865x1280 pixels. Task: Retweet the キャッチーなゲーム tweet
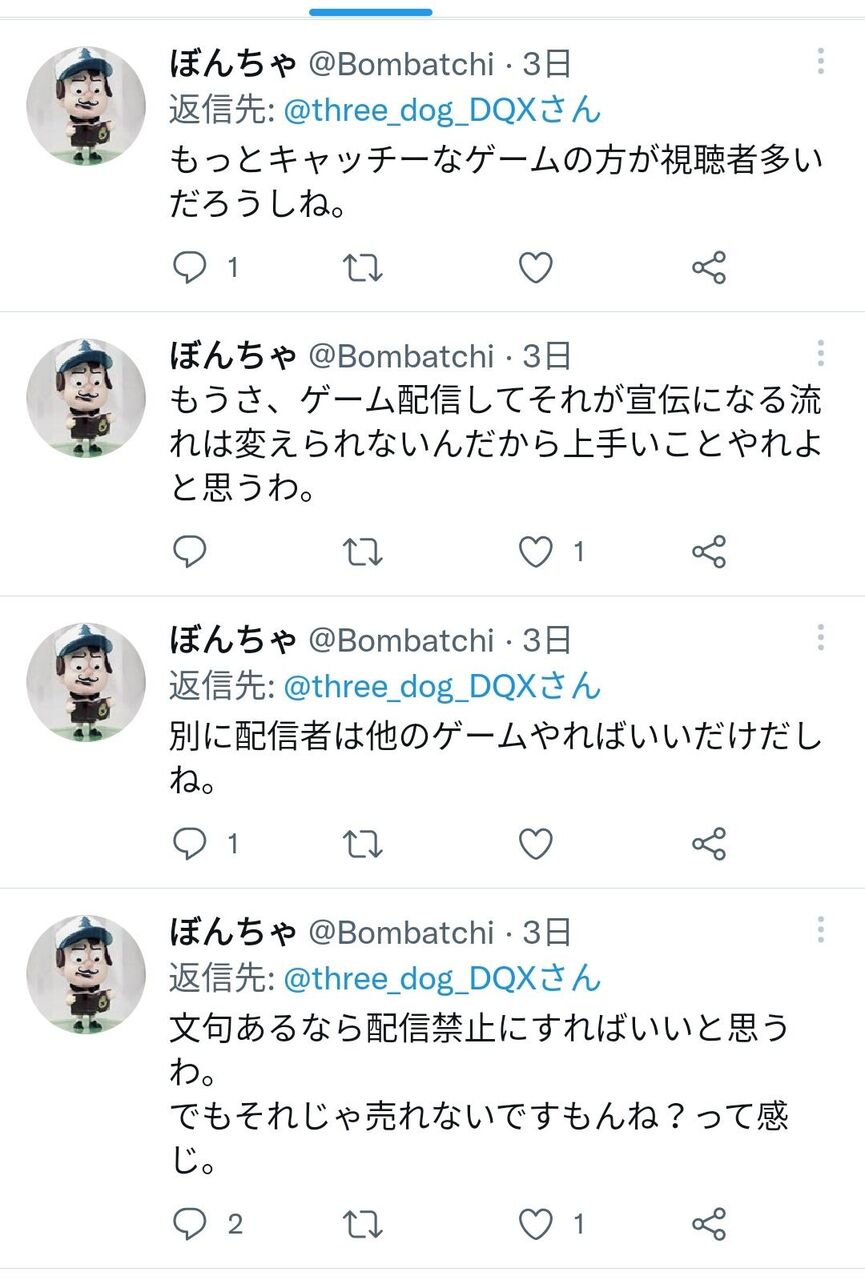[363, 268]
